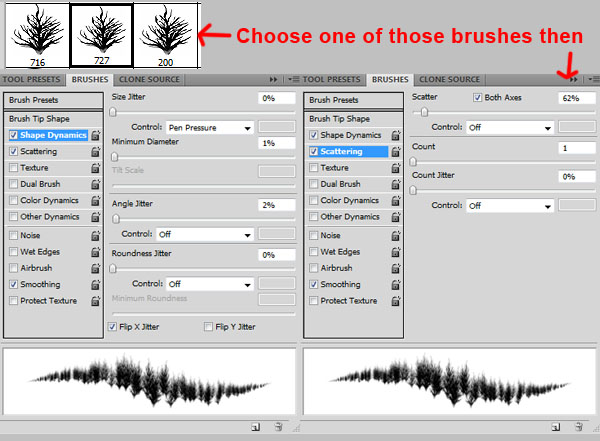Lock Shape Dynamics in left panel
The height and width of the screenshot is (441, 600).
click(96, 135)
